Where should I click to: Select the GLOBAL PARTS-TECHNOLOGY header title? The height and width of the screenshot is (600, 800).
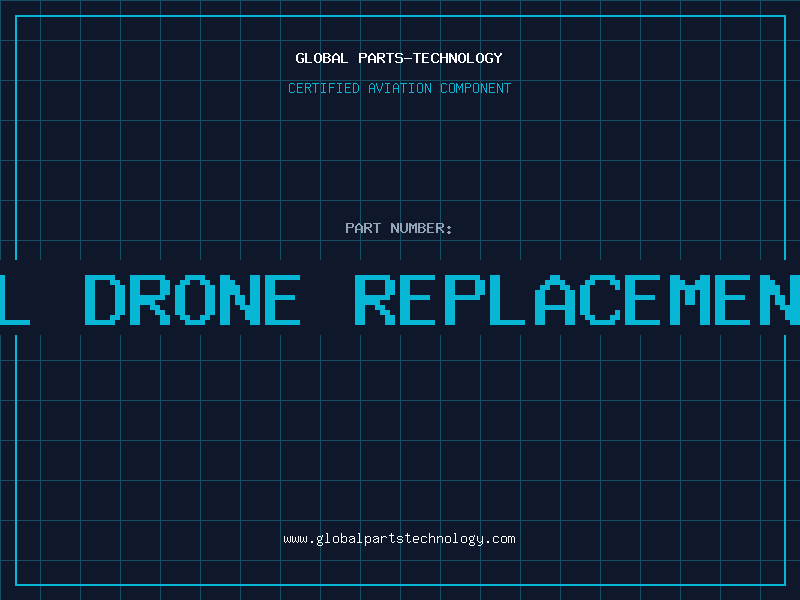tap(399, 58)
